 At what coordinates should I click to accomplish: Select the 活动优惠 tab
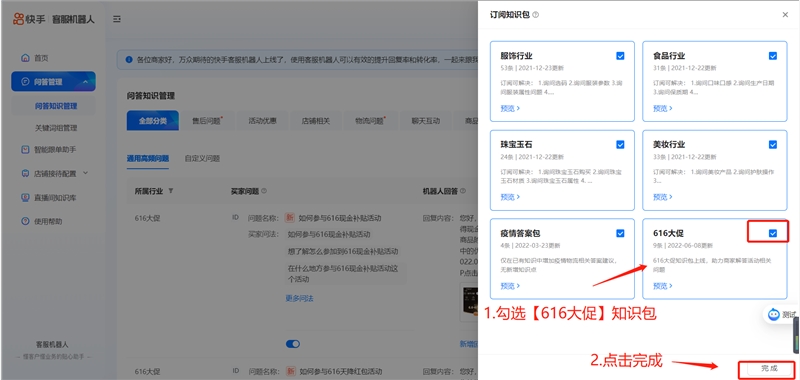pyautogui.click(x=262, y=121)
